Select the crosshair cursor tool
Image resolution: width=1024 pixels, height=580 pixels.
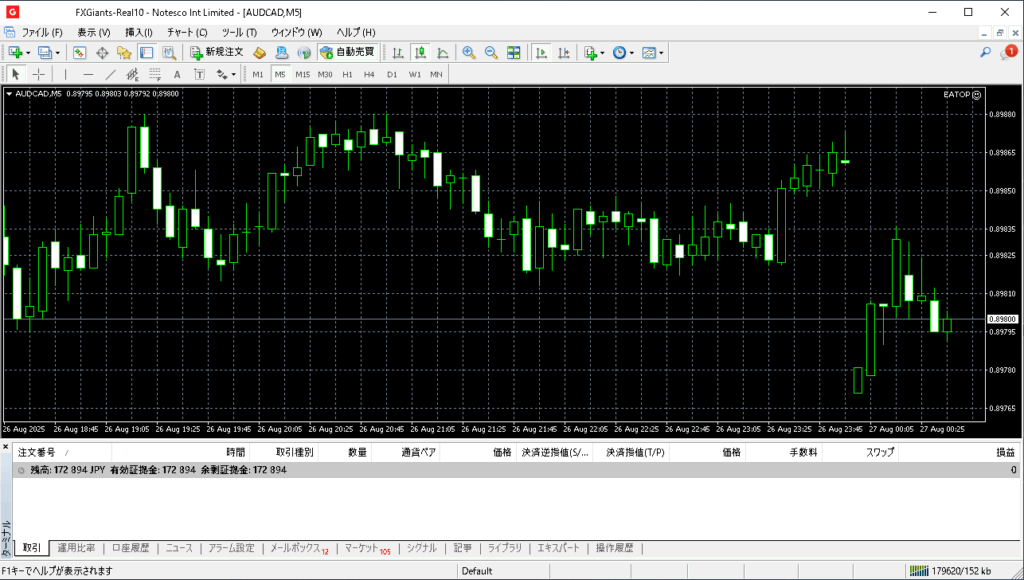(x=39, y=74)
